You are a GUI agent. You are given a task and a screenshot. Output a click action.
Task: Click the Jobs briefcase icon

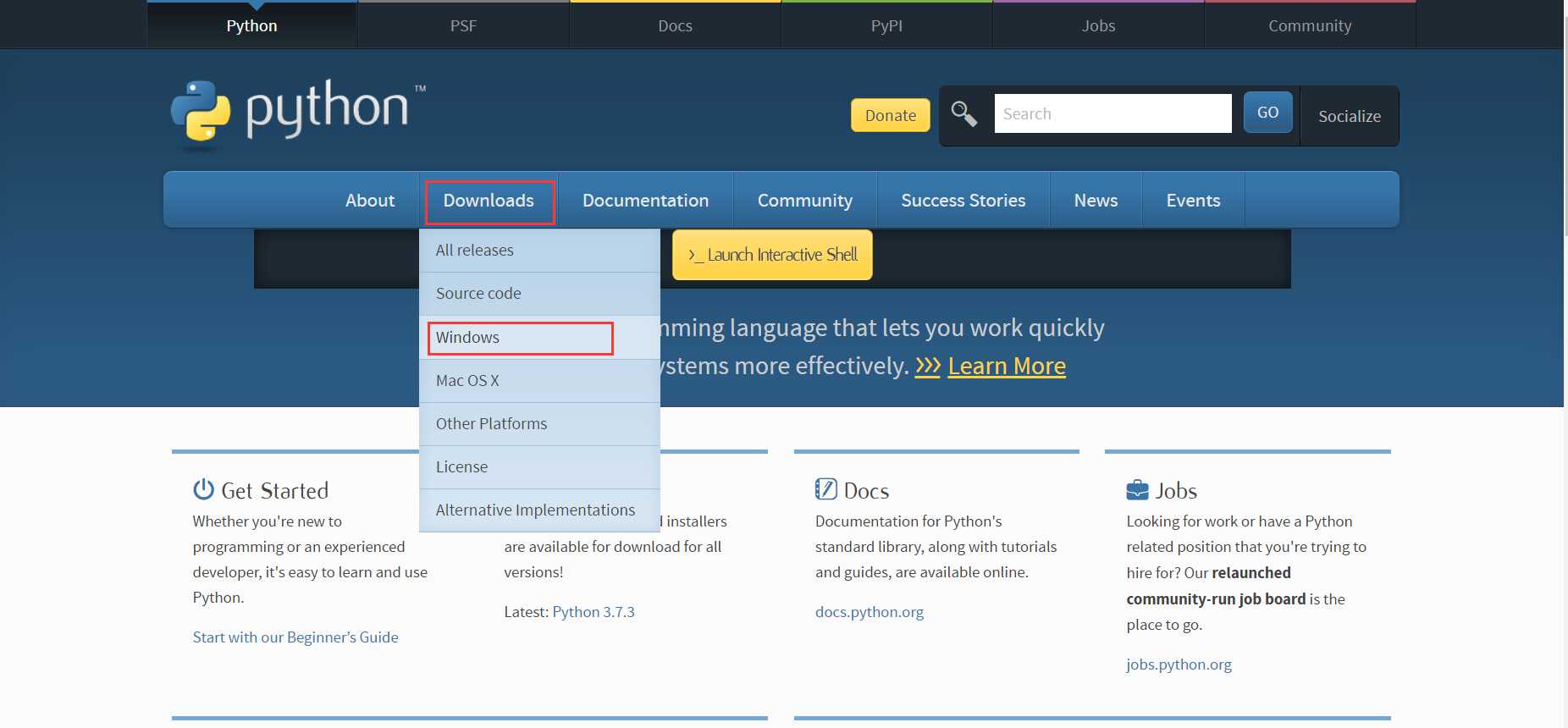pyautogui.click(x=1137, y=490)
